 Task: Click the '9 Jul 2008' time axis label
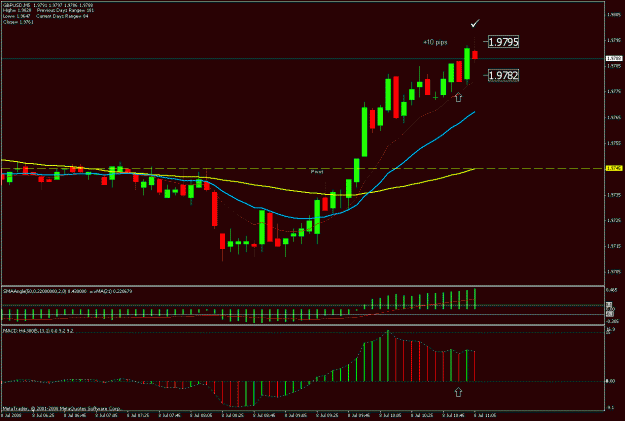[x=12, y=415]
